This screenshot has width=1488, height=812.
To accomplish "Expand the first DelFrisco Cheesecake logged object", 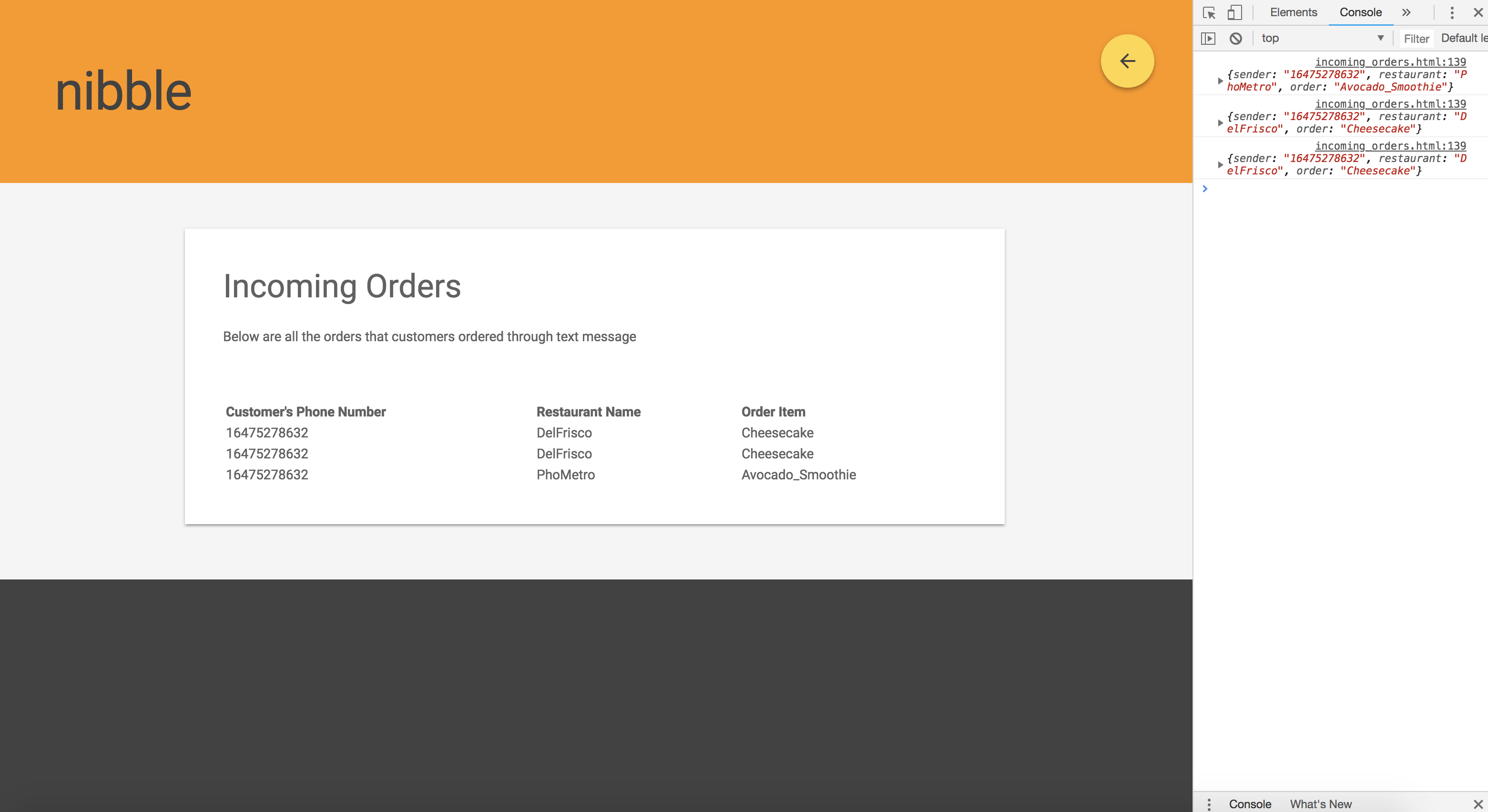I will pyautogui.click(x=1220, y=123).
